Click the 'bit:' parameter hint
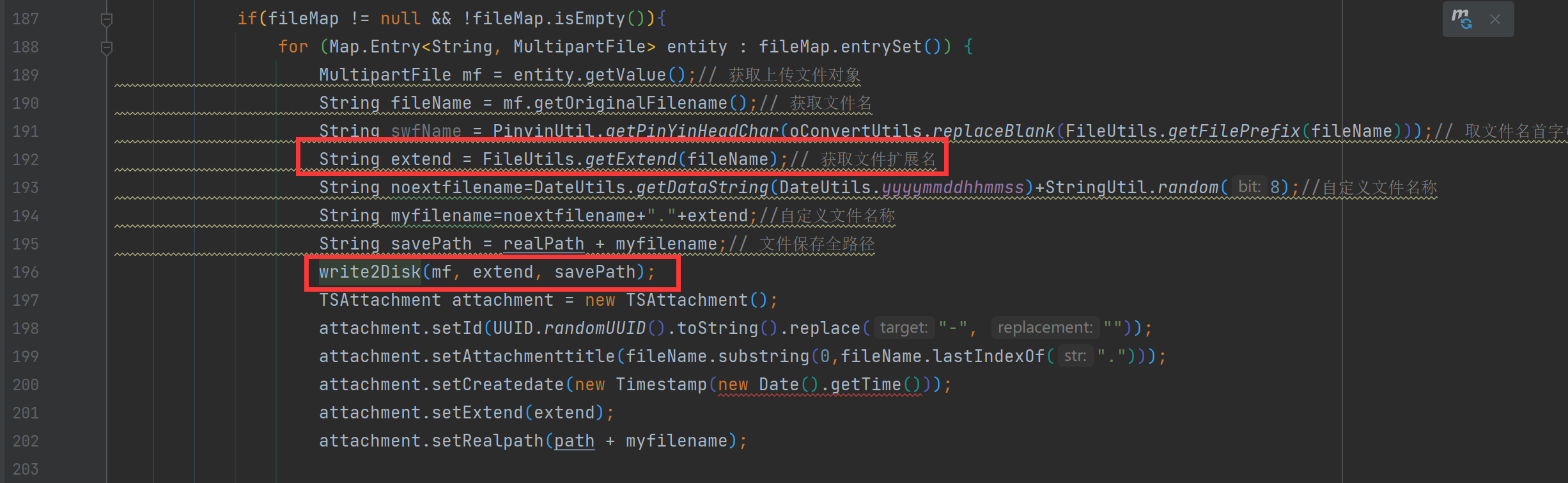 1249,187
